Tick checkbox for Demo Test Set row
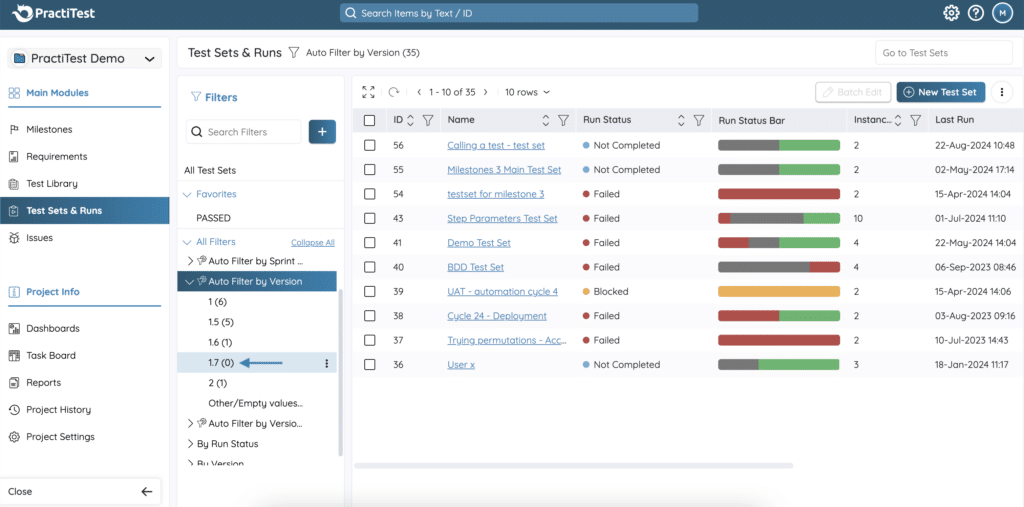 [x=370, y=243]
